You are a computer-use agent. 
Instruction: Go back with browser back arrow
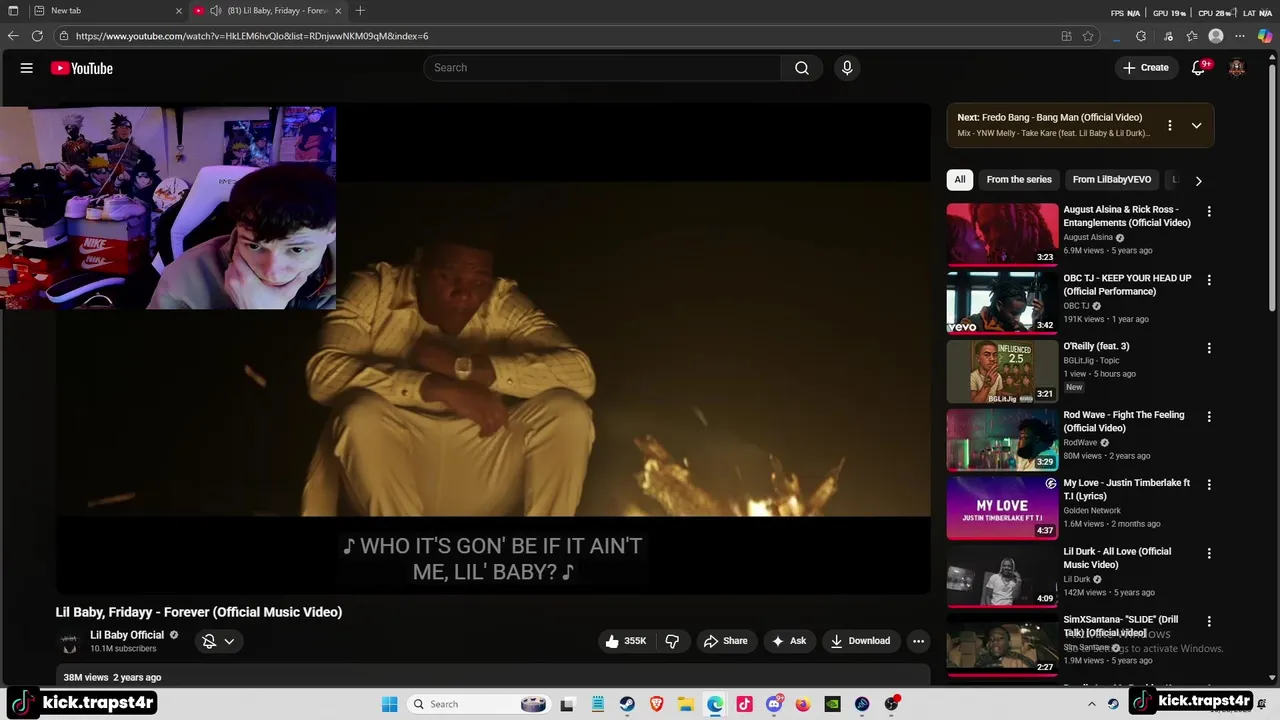[x=13, y=36]
